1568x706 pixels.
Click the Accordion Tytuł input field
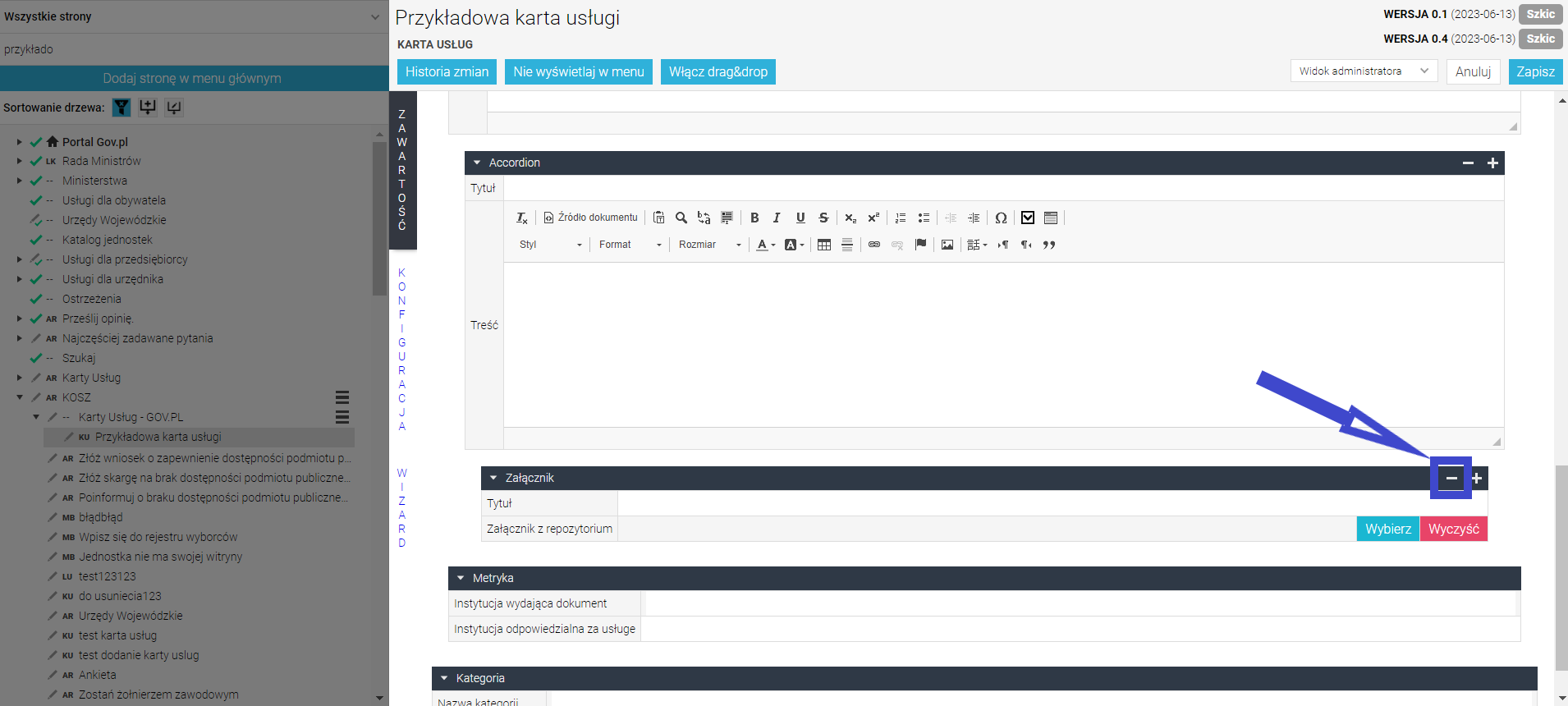coord(1003,188)
